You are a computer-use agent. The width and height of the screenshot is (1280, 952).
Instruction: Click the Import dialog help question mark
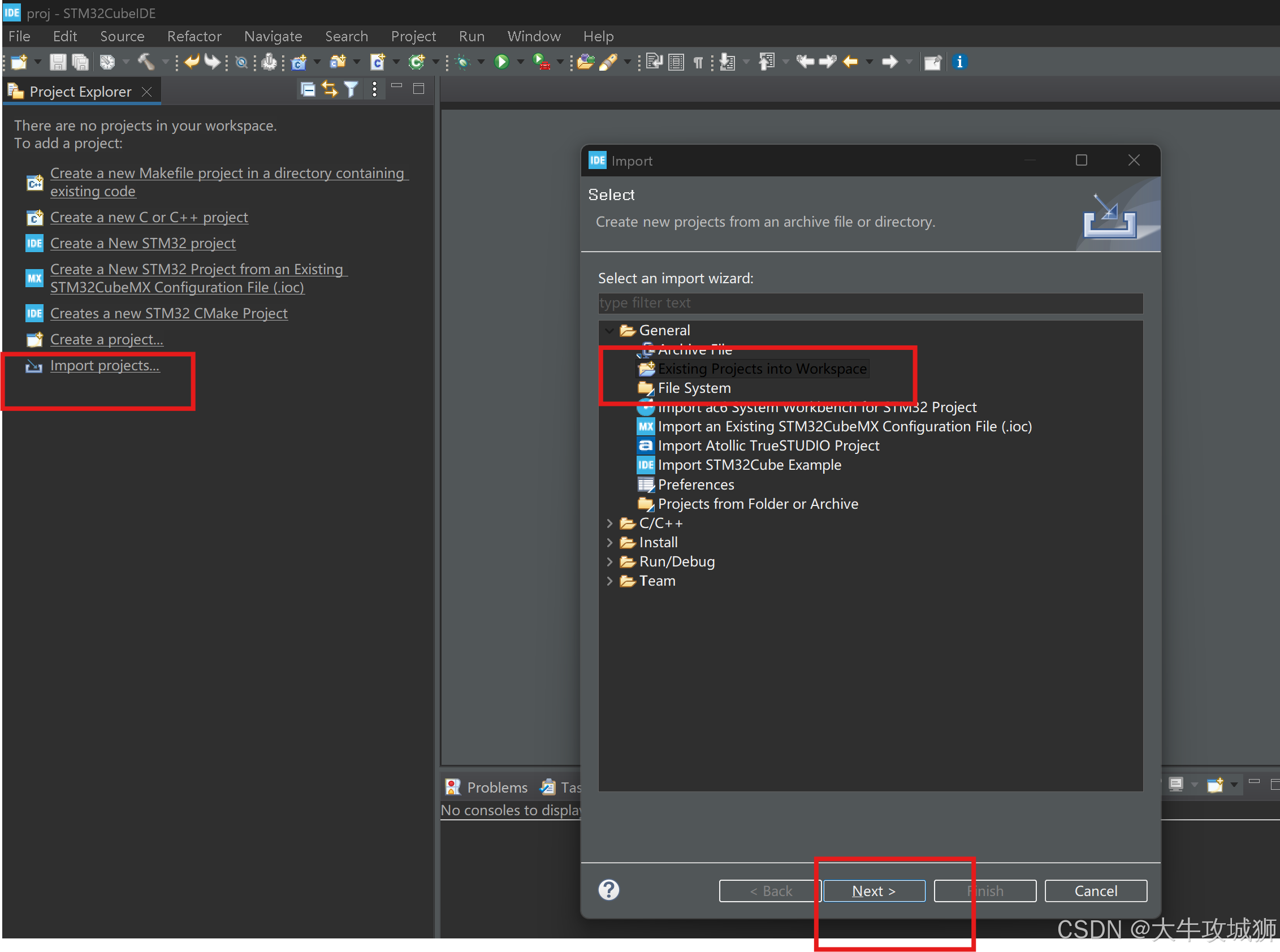pos(608,890)
